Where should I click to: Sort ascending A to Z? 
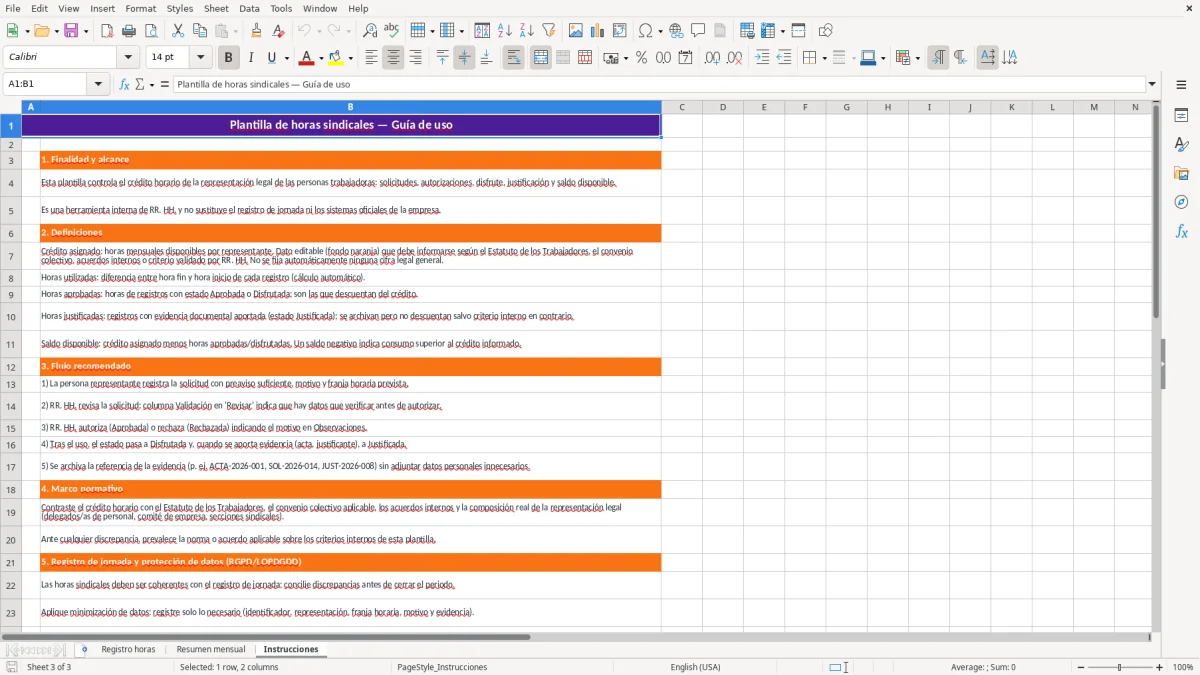click(505, 31)
